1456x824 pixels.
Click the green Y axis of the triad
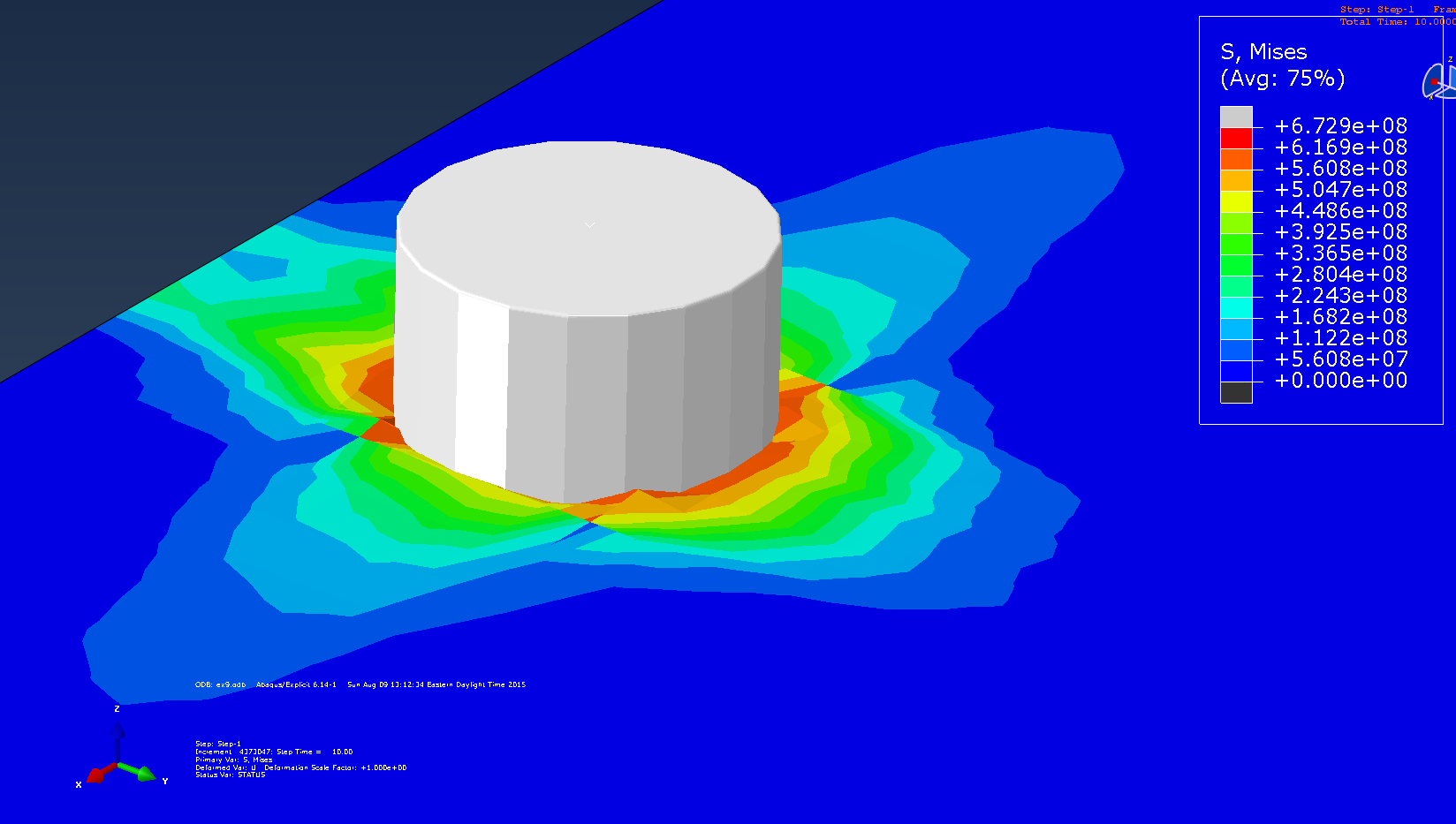pos(138,773)
